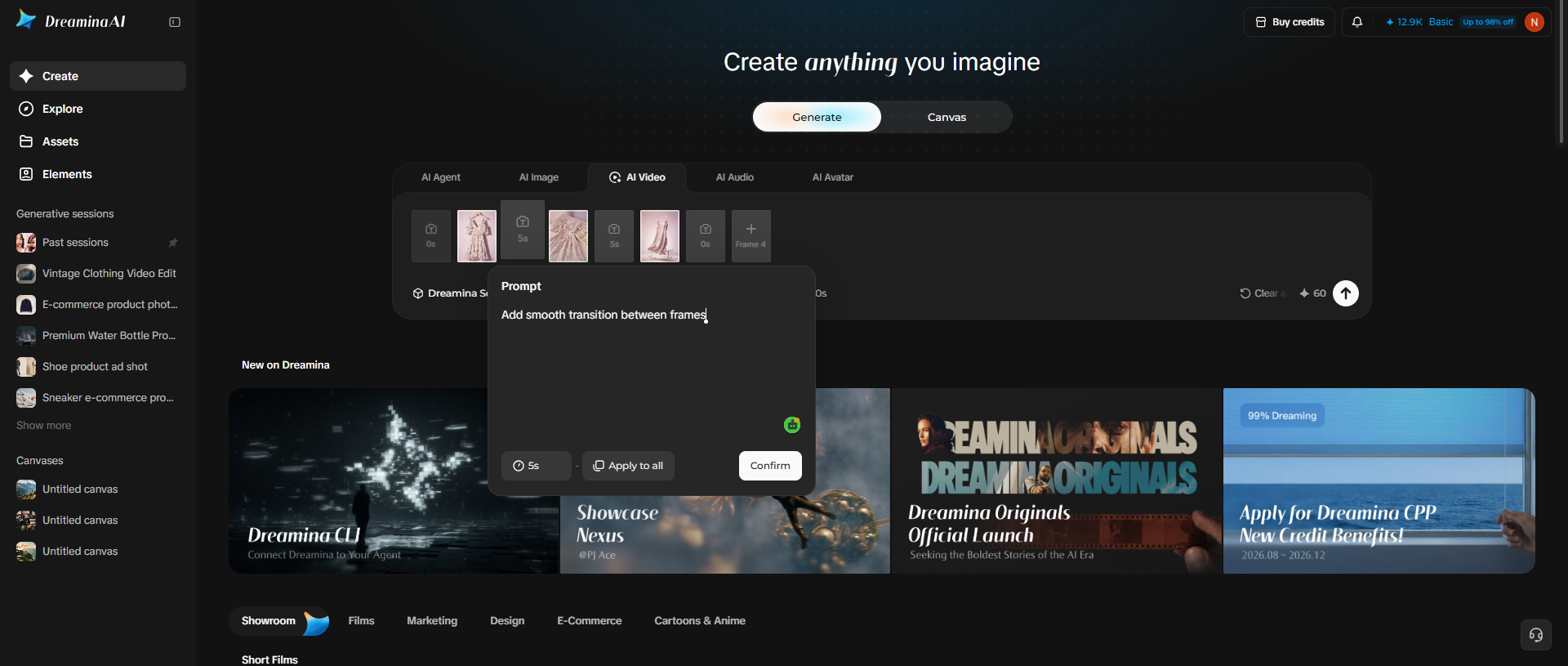View the 12.9K credits balance
This screenshot has width=1568, height=666.
tap(1404, 22)
